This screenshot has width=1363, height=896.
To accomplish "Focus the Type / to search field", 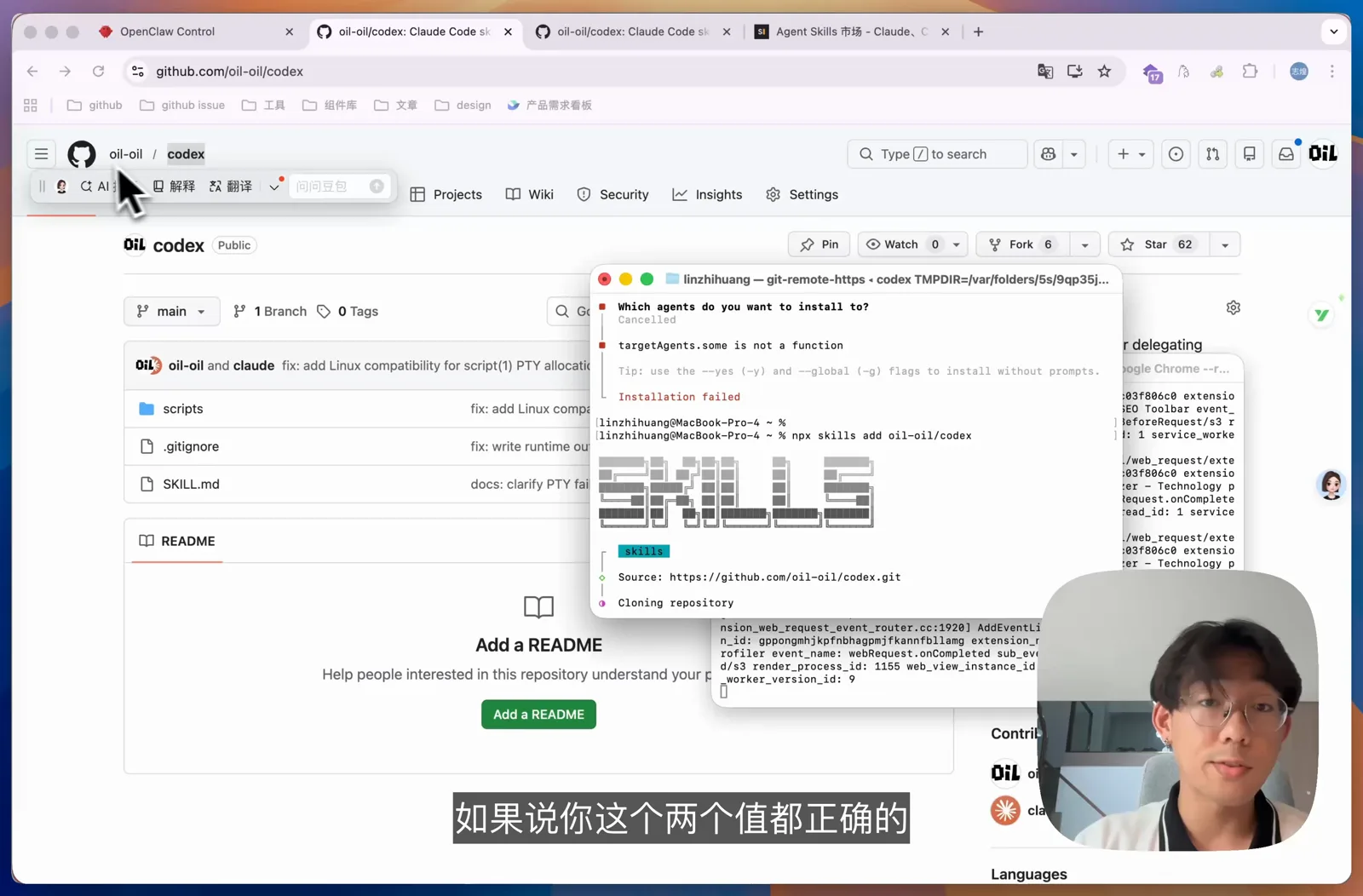I will [x=937, y=154].
